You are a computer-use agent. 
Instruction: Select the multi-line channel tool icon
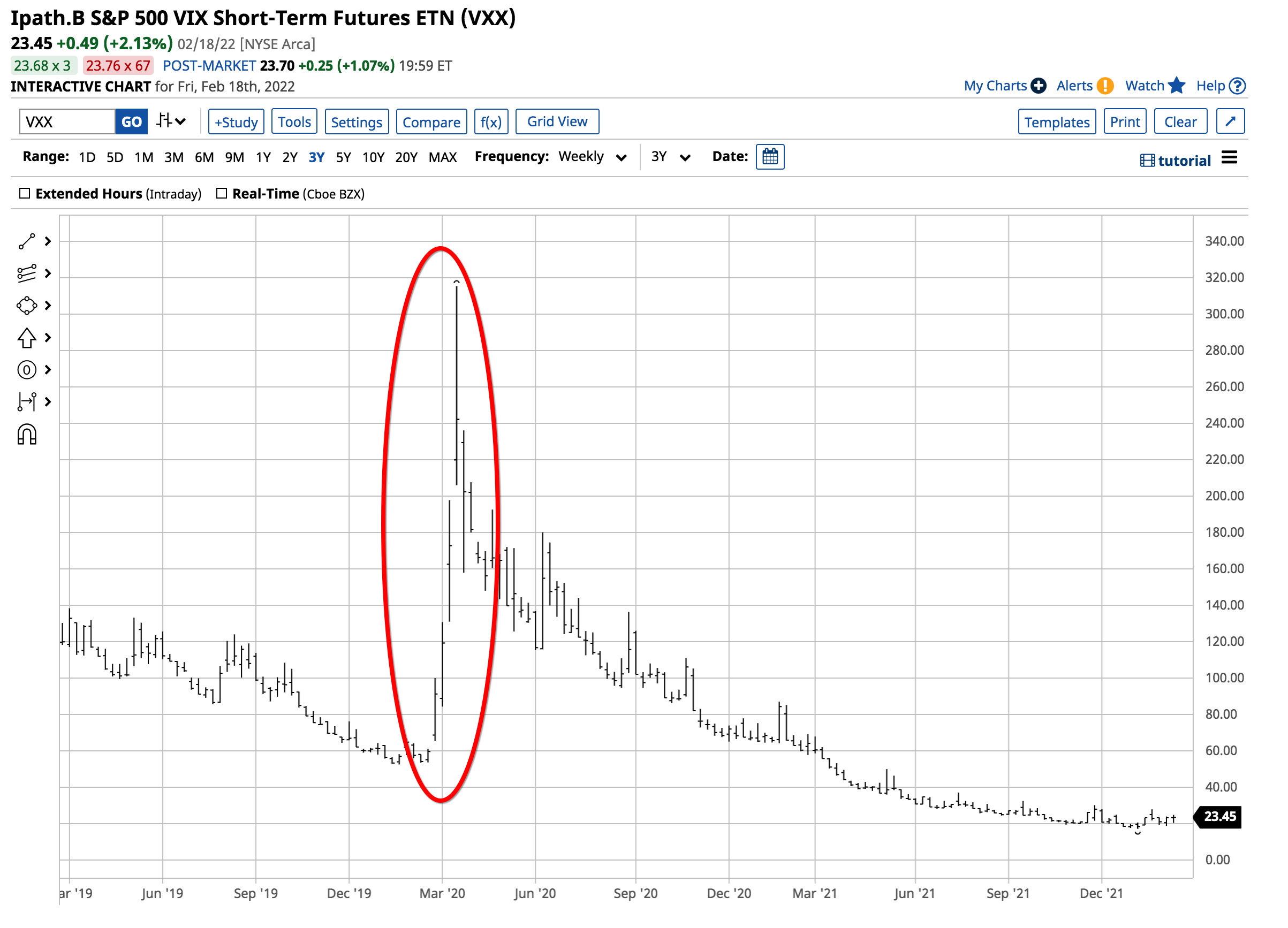(27, 273)
